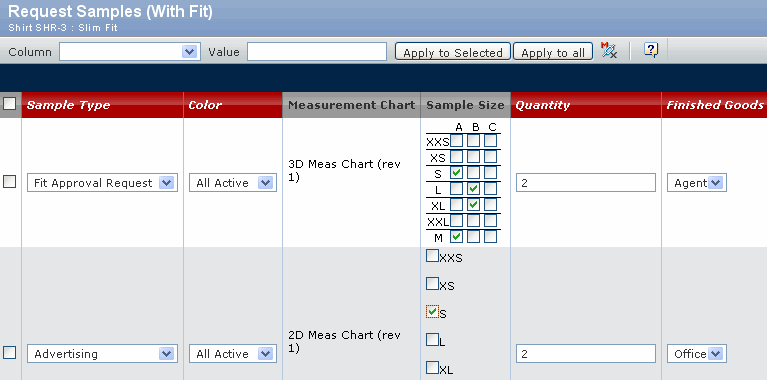Click the Apply to Selected button
767x380 pixels.
(x=453, y=52)
